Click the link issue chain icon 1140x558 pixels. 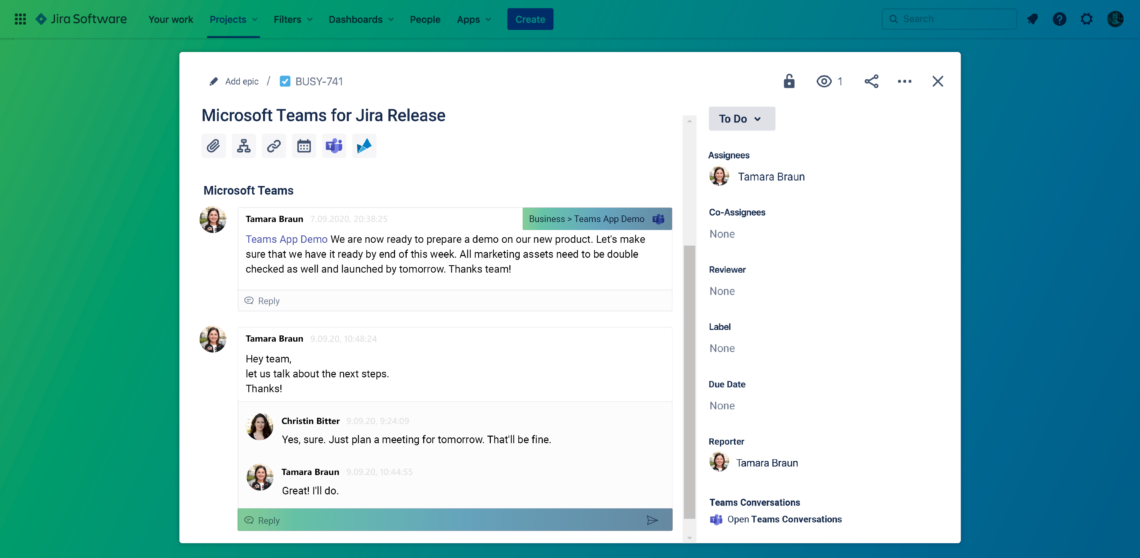click(x=273, y=146)
